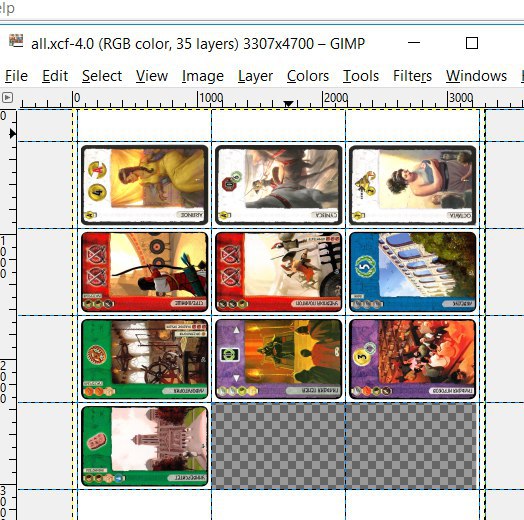Open the View menu
The image size is (524, 520).
tap(152, 76)
